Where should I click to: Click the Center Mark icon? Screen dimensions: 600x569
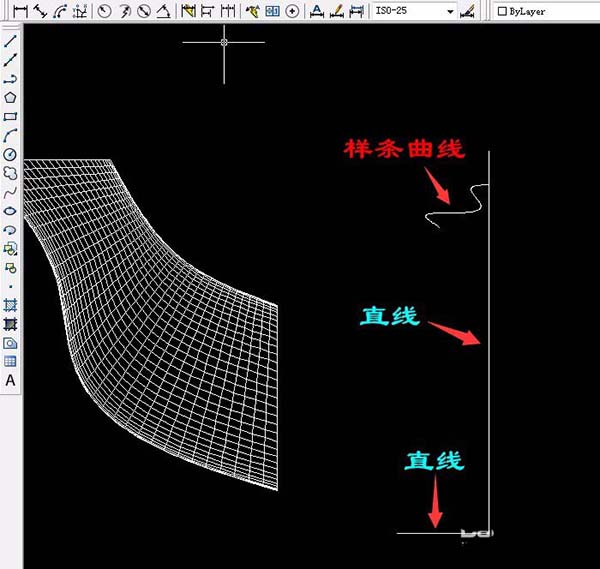pyautogui.click(x=292, y=11)
